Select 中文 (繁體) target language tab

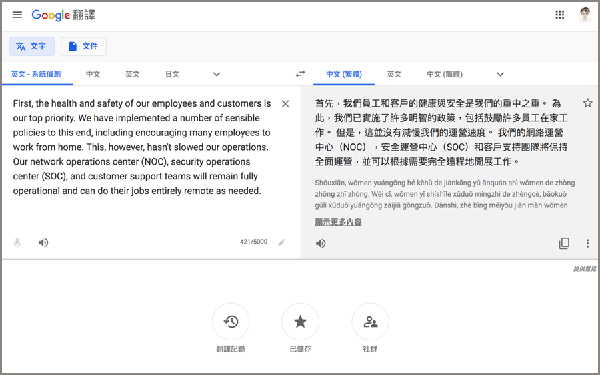pyautogui.click(x=344, y=74)
